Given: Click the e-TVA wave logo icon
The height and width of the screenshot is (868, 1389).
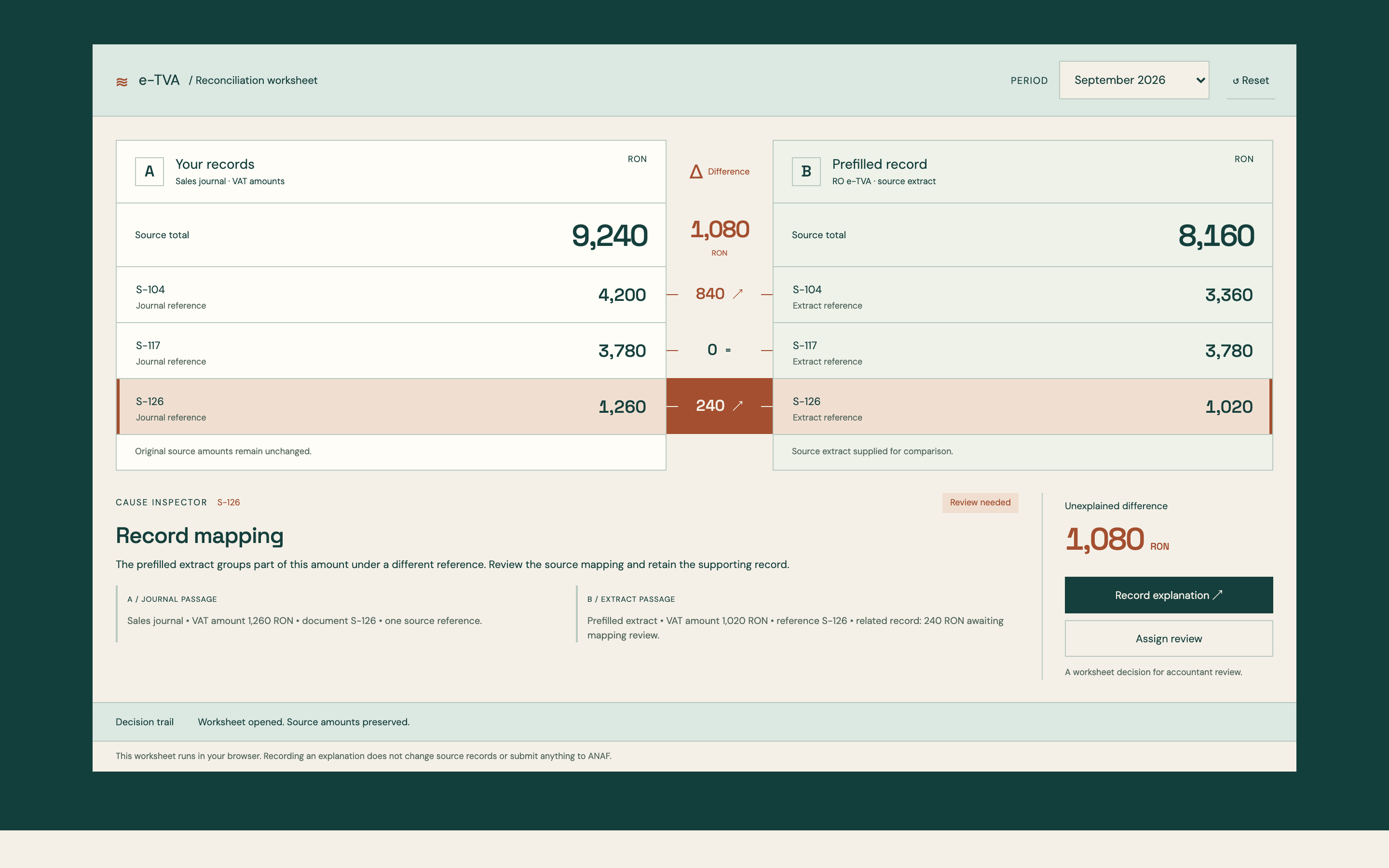Looking at the screenshot, I should (122, 82).
